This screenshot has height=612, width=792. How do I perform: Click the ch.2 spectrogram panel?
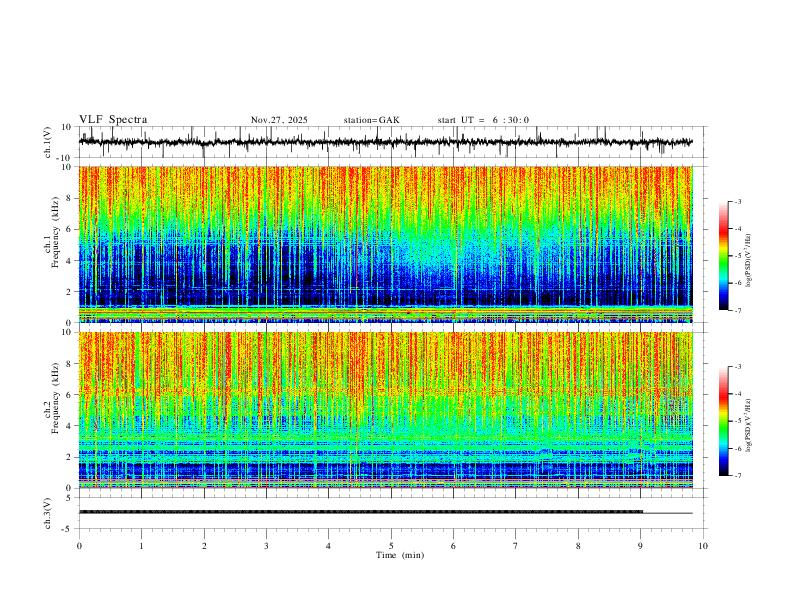coord(386,410)
